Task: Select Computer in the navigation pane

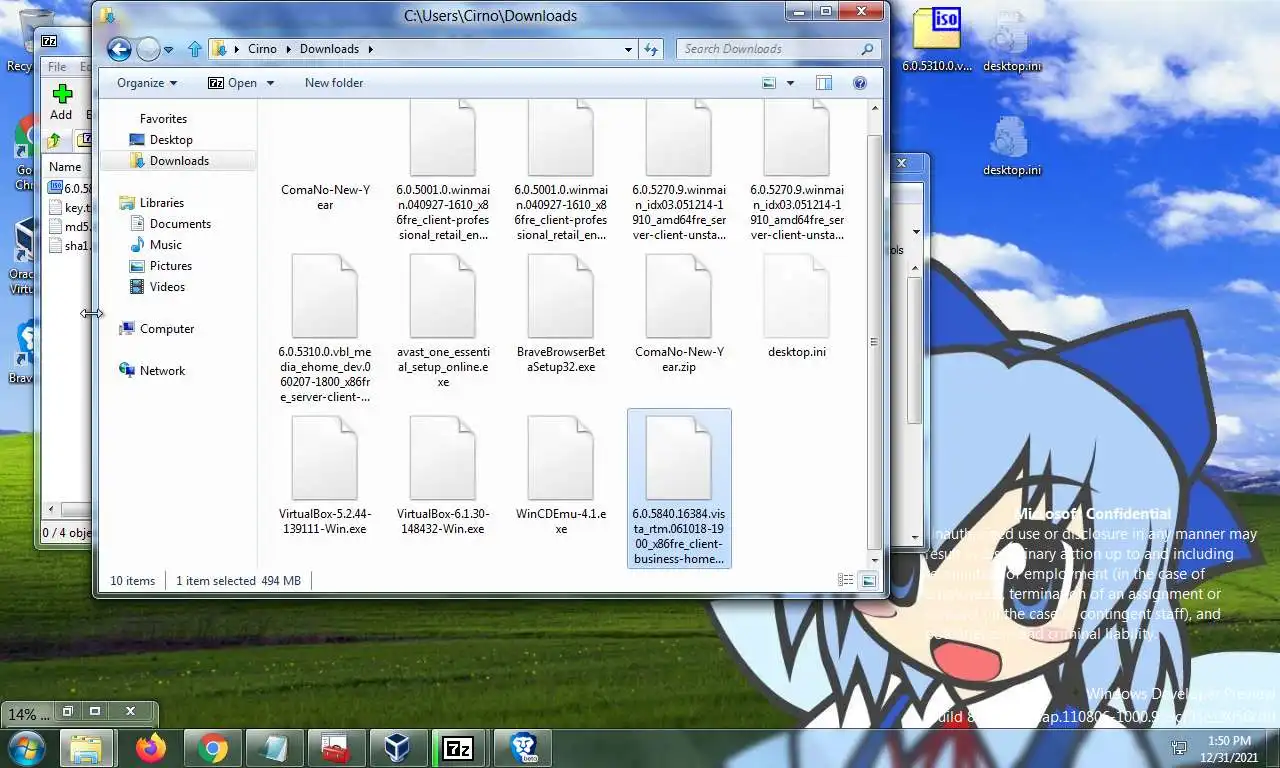Action: (x=167, y=329)
